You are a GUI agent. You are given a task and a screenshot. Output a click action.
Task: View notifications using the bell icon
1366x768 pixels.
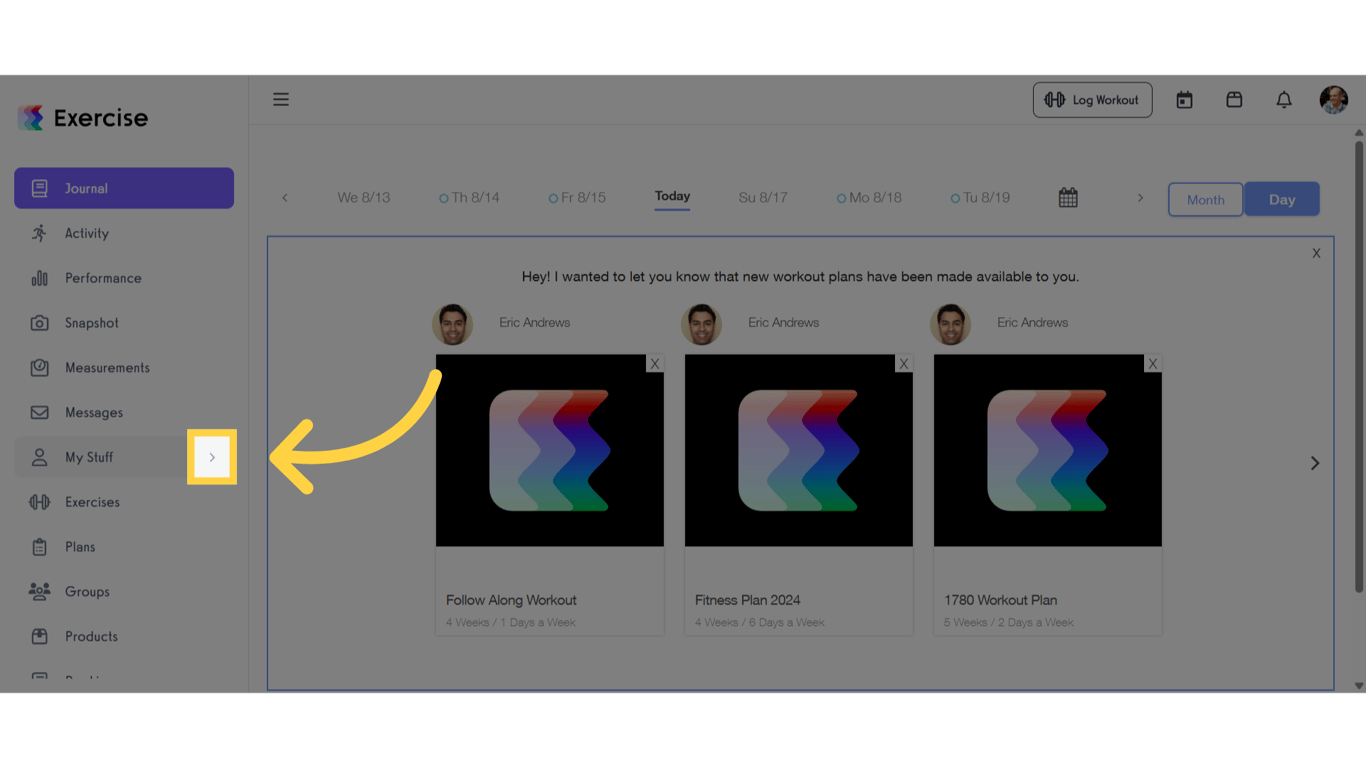pyautogui.click(x=1284, y=99)
